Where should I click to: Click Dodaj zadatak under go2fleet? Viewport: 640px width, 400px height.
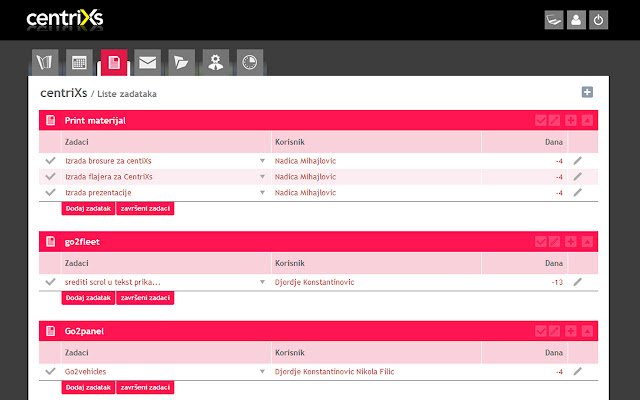88,298
